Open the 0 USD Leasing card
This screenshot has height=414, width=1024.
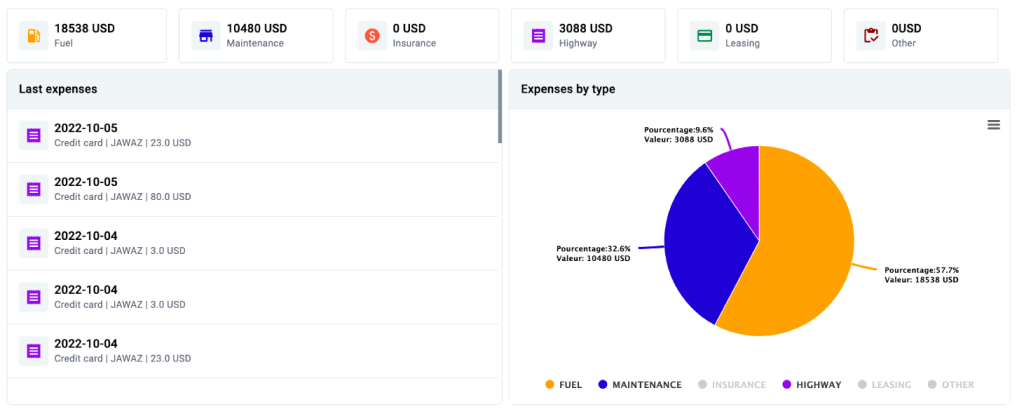[754, 36]
